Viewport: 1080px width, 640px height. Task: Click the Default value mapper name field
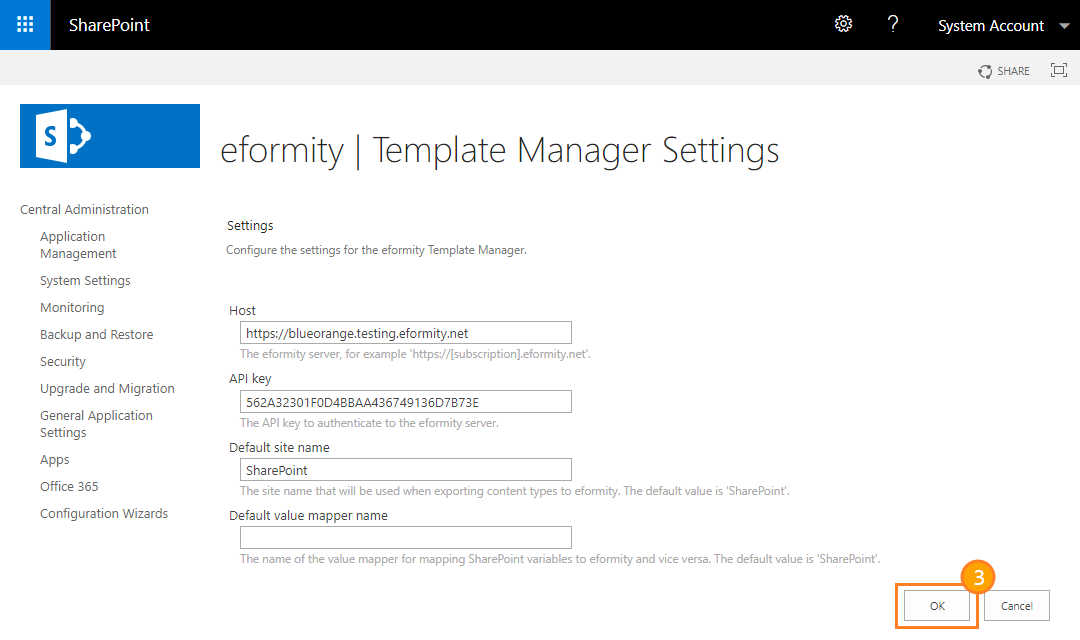coord(406,537)
